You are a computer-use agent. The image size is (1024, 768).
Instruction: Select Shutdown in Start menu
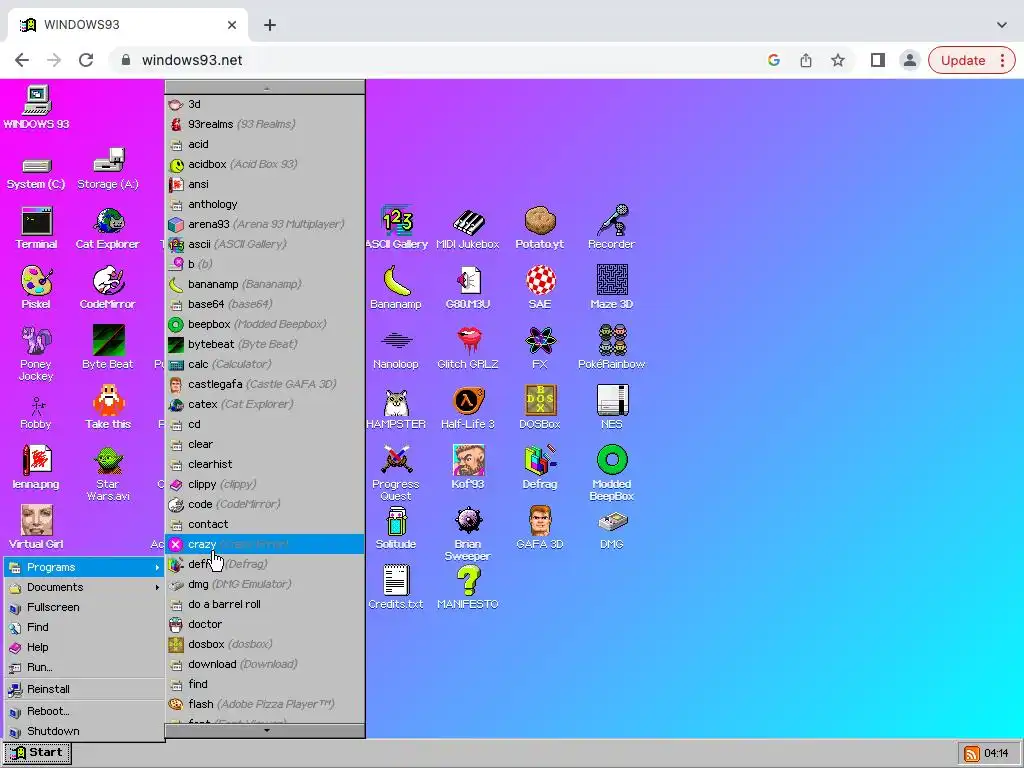click(x=84, y=731)
